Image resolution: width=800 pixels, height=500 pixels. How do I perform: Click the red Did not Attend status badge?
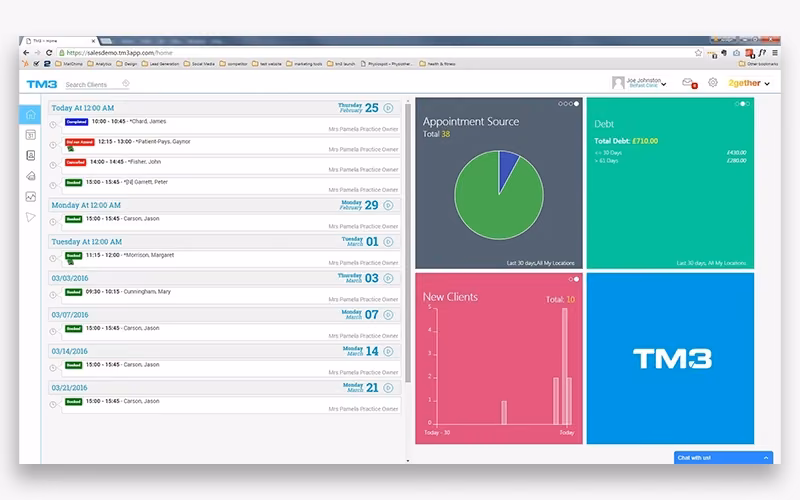(x=80, y=142)
